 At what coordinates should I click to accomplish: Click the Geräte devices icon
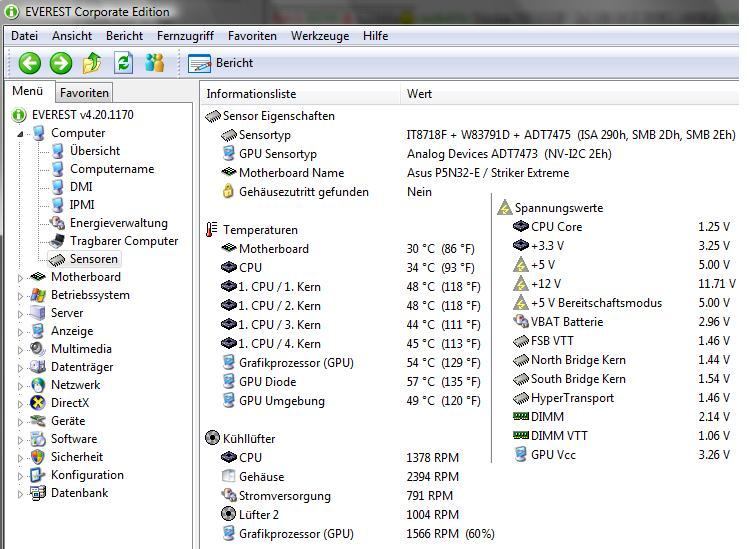[38, 420]
